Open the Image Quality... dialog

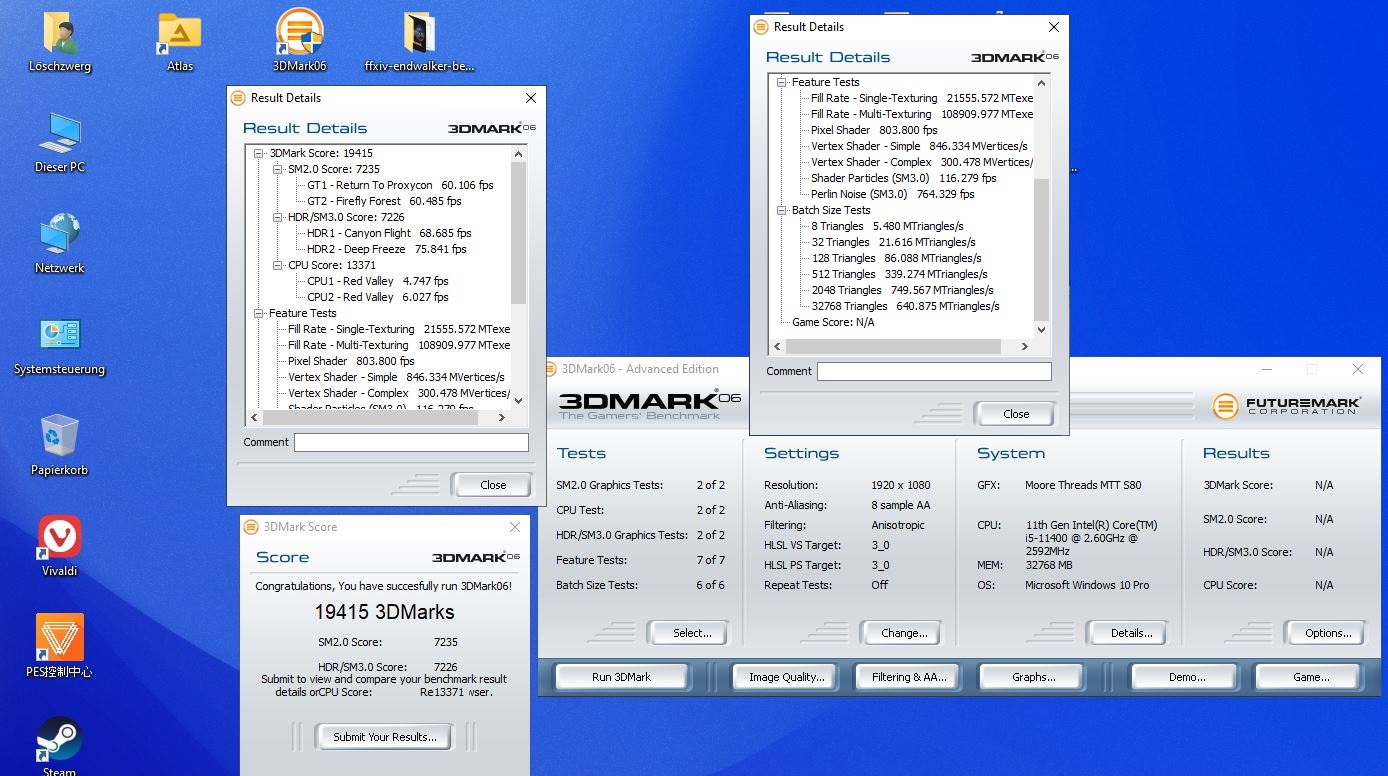point(786,677)
